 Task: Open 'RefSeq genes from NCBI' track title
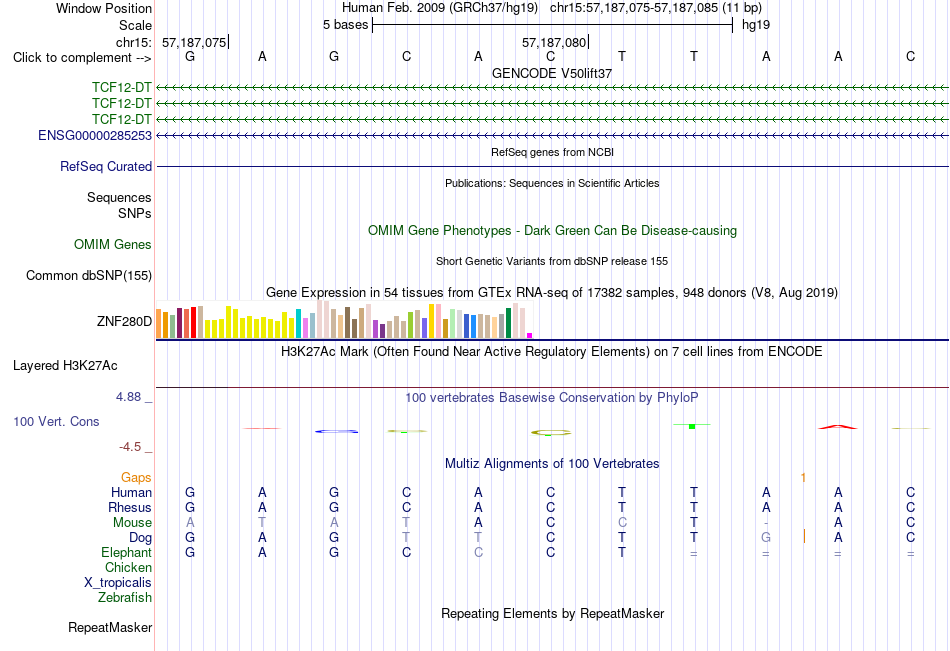[552, 152]
